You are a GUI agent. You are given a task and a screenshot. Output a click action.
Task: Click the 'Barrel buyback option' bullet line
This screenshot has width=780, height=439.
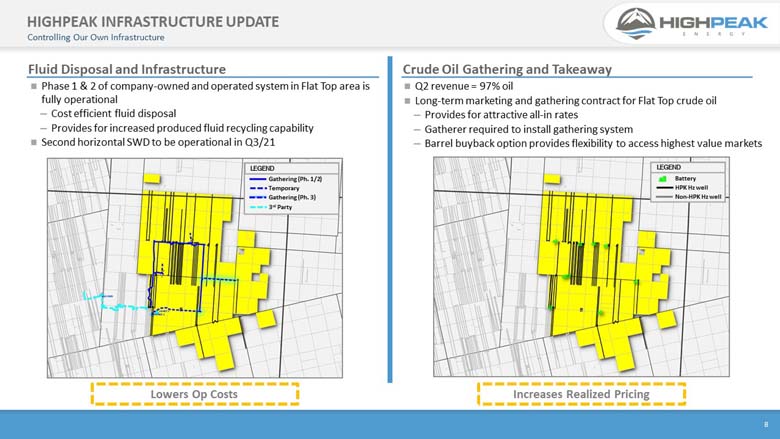593,143
